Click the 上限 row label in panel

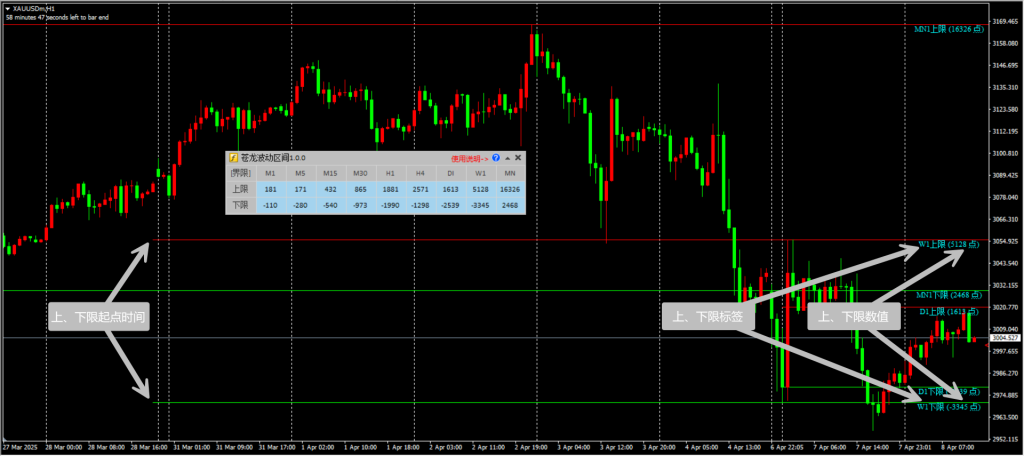point(239,189)
